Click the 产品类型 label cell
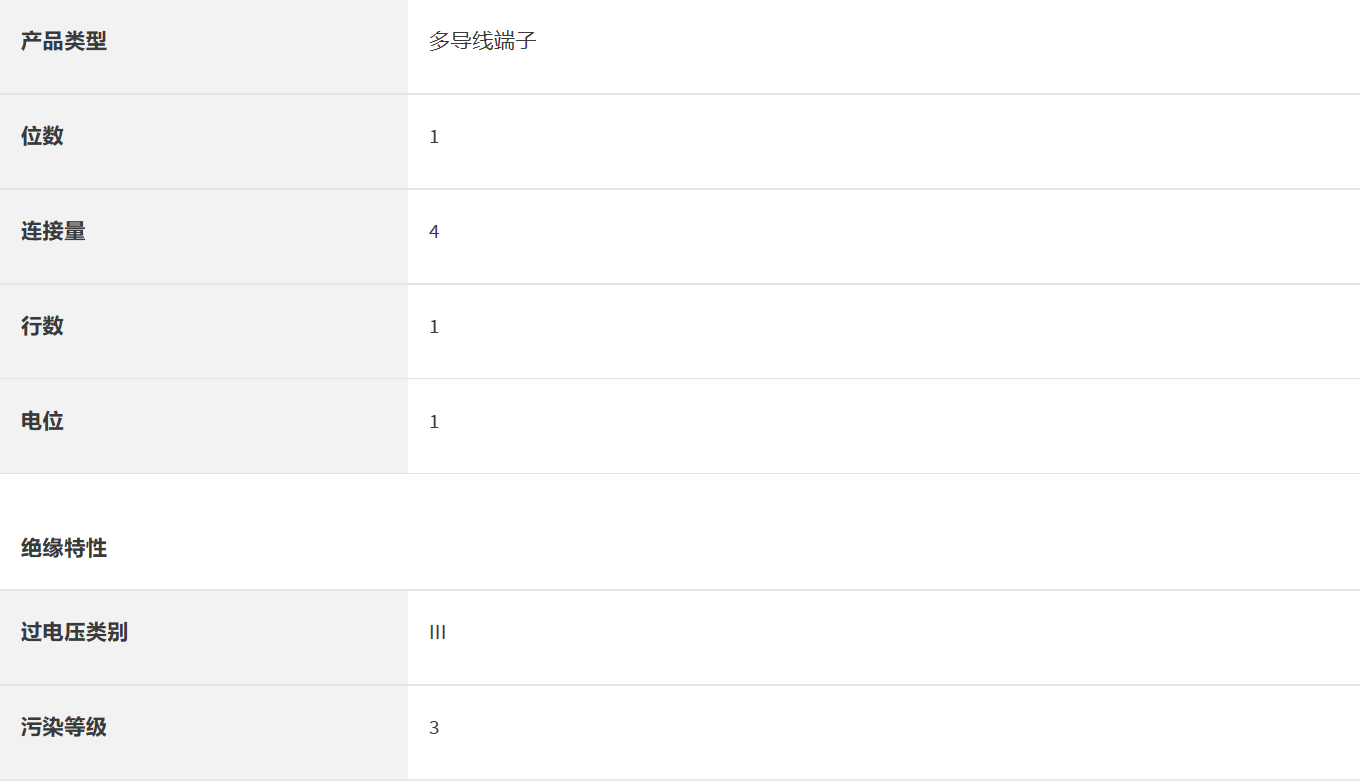Image resolution: width=1363 pixels, height=784 pixels. pos(64,42)
